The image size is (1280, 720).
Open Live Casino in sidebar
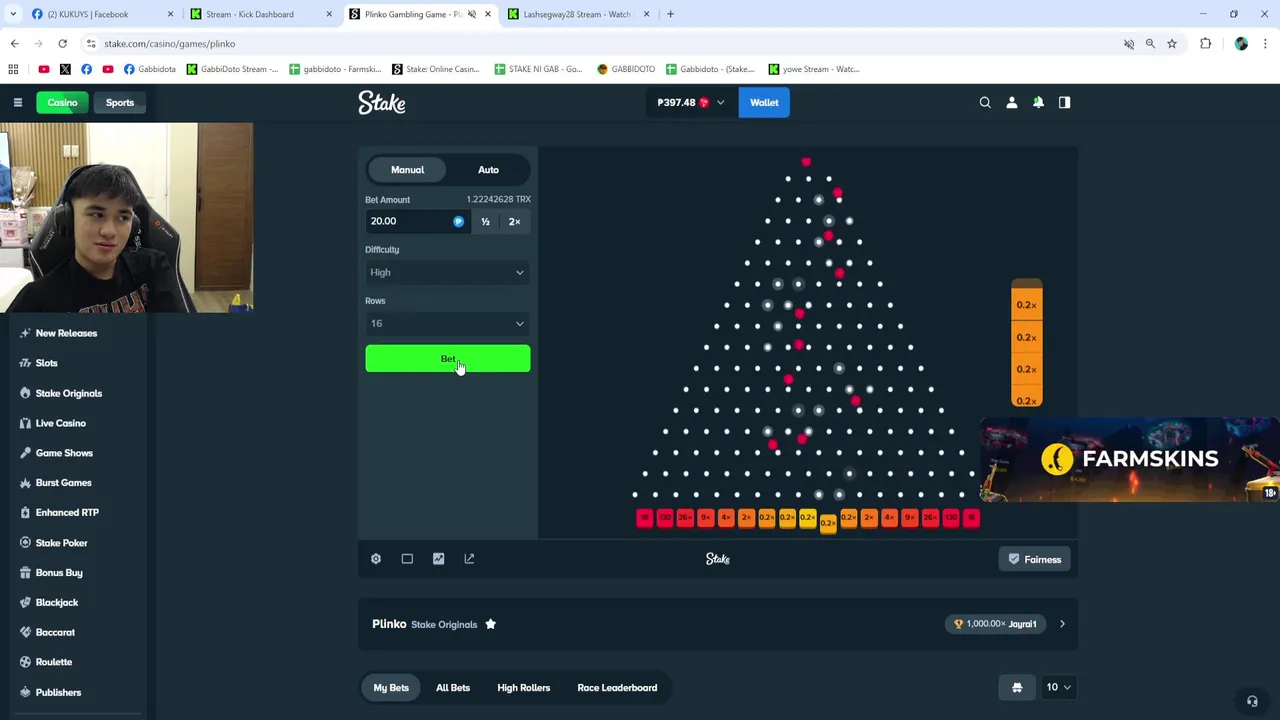pos(60,423)
